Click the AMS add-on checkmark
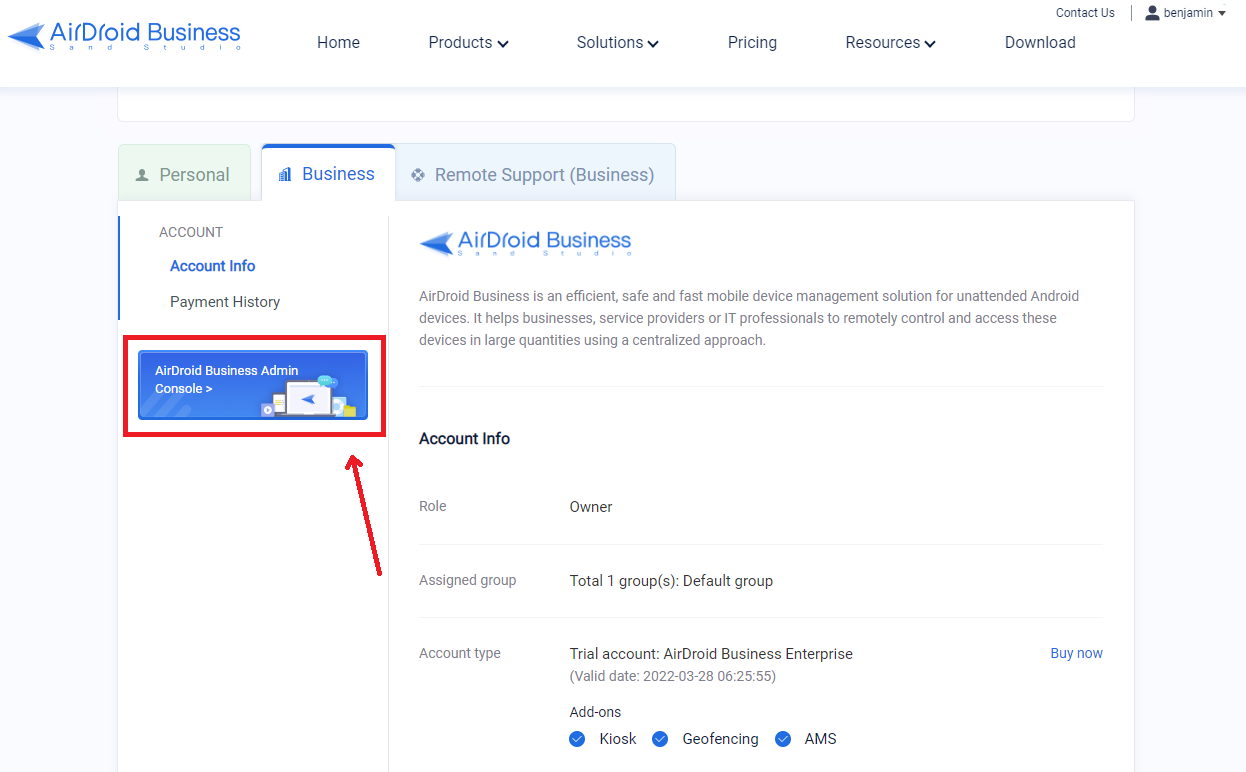The height and width of the screenshot is (772, 1246). (x=783, y=739)
